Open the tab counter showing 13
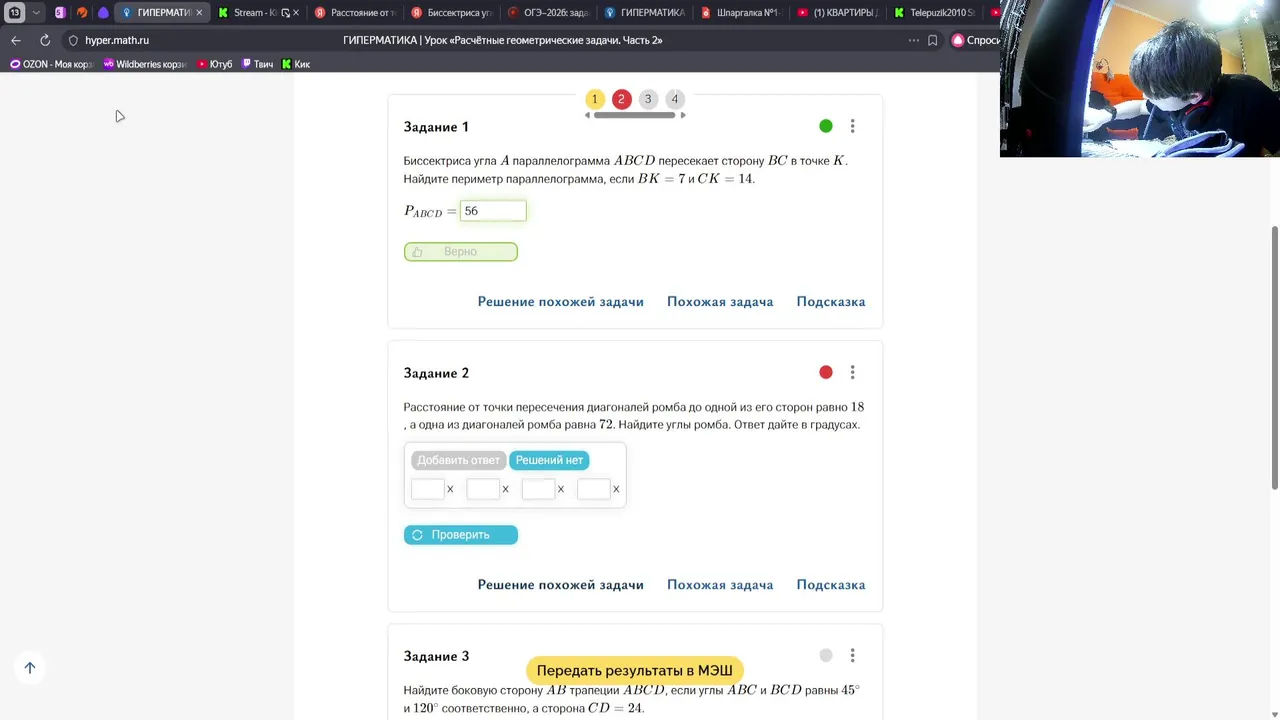Viewport: 1280px width, 720px height. (15, 13)
